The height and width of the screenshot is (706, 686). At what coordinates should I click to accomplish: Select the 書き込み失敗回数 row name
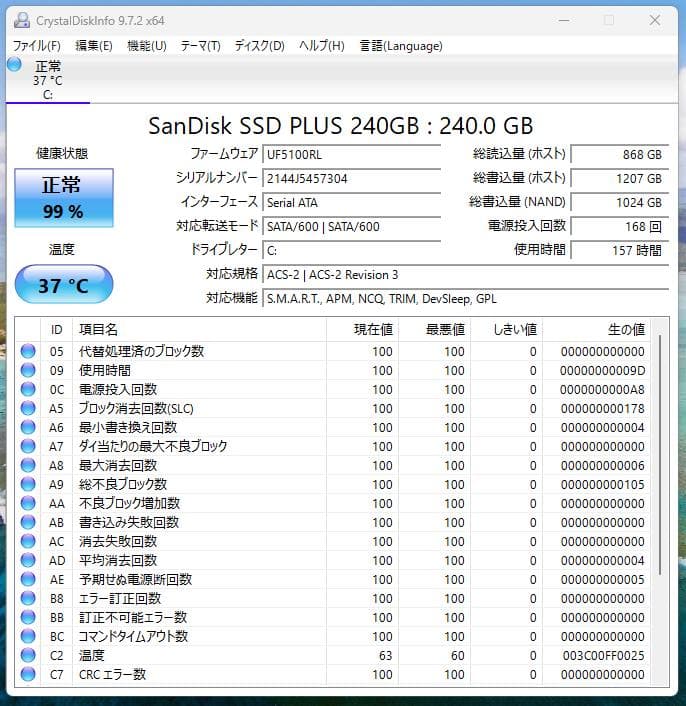[x=129, y=522]
